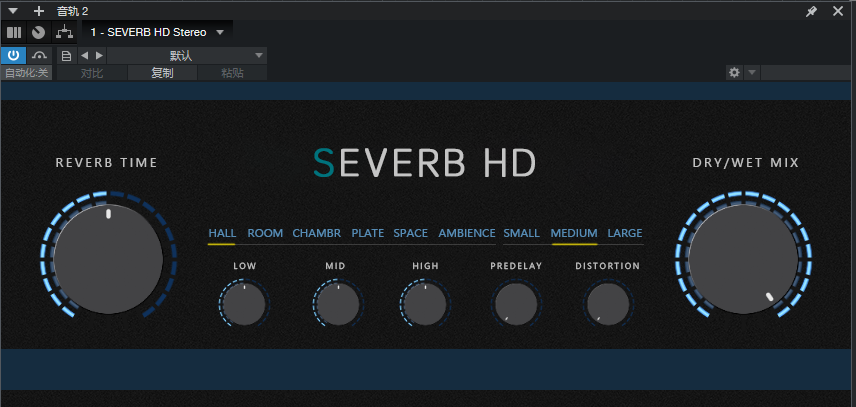Click the 音轨 2 track title
The width and height of the screenshot is (856, 407).
coord(73,11)
